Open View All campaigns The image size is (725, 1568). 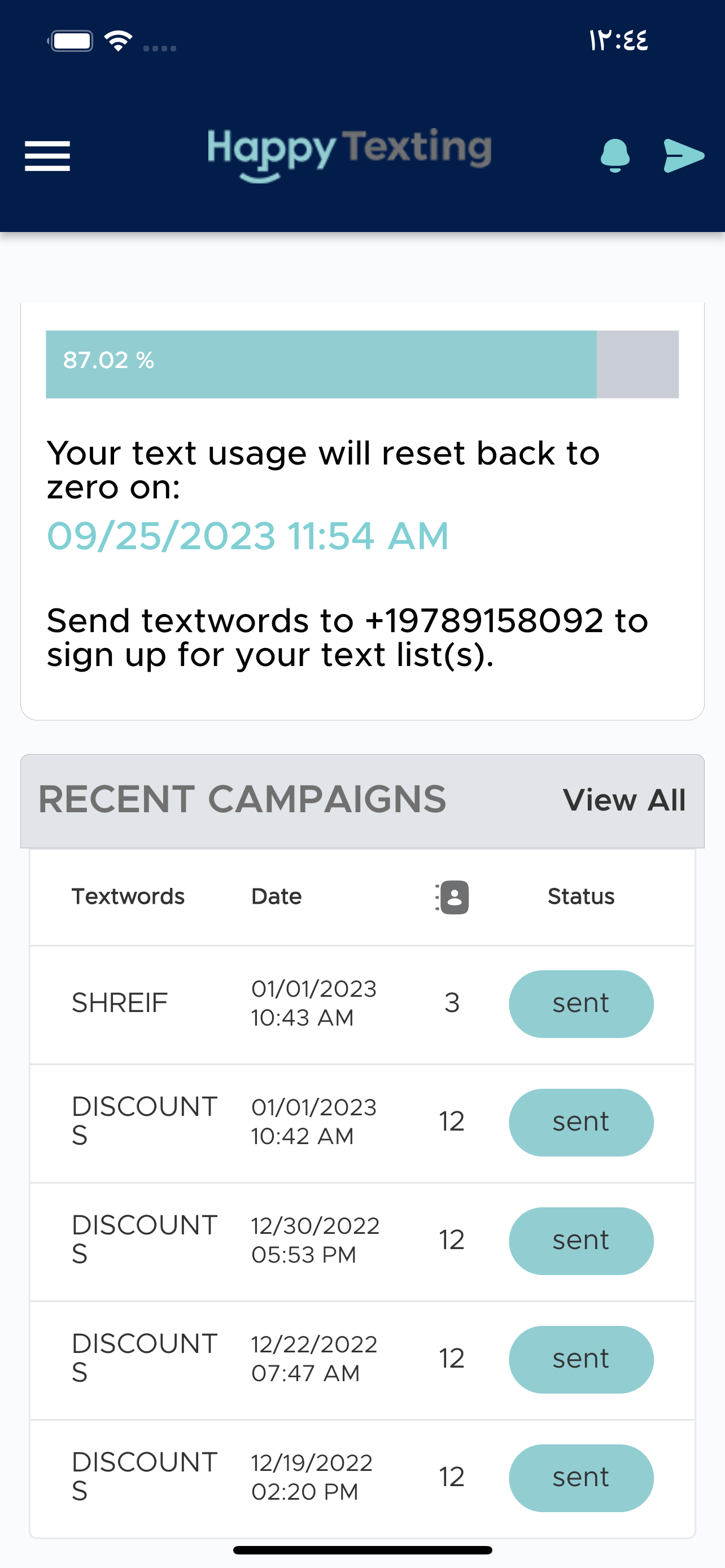tap(624, 800)
